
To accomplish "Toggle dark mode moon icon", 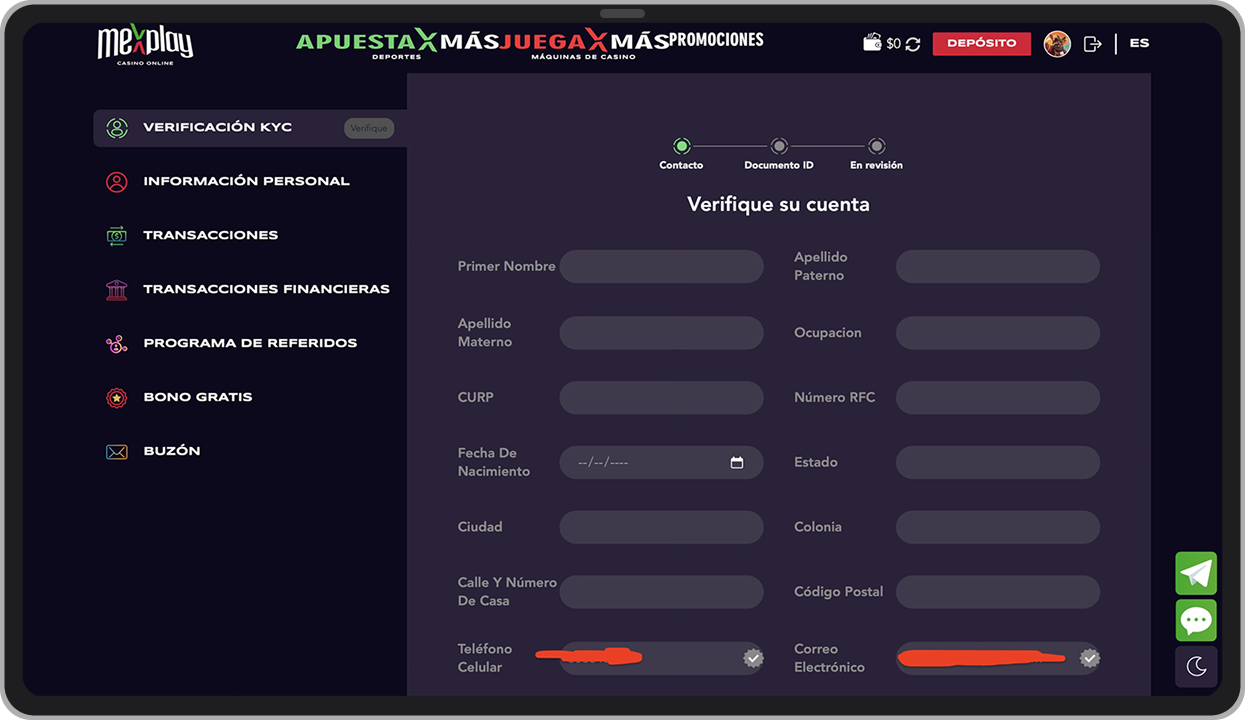I will coord(1196,667).
